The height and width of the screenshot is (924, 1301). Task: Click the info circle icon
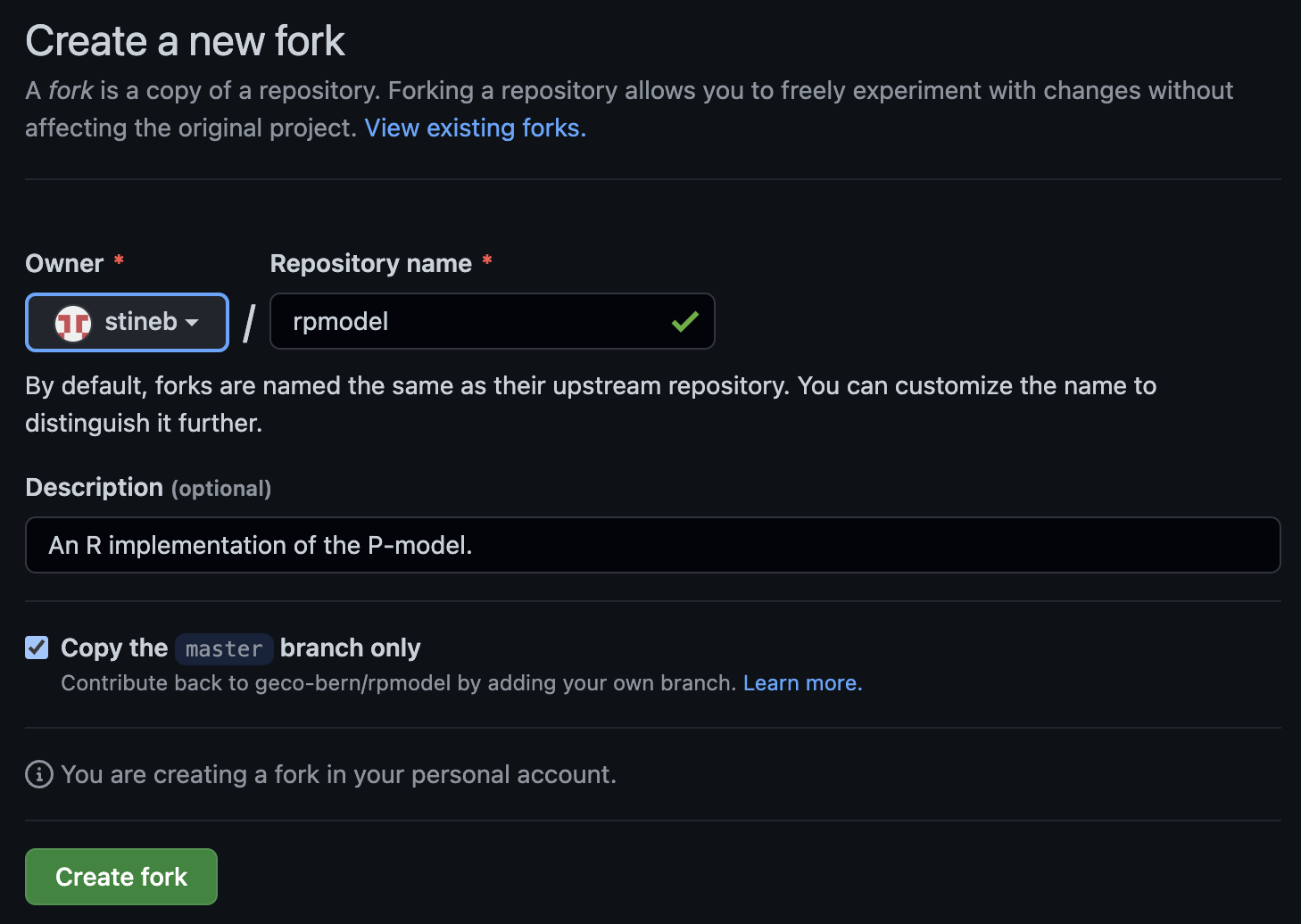tap(38, 774)
